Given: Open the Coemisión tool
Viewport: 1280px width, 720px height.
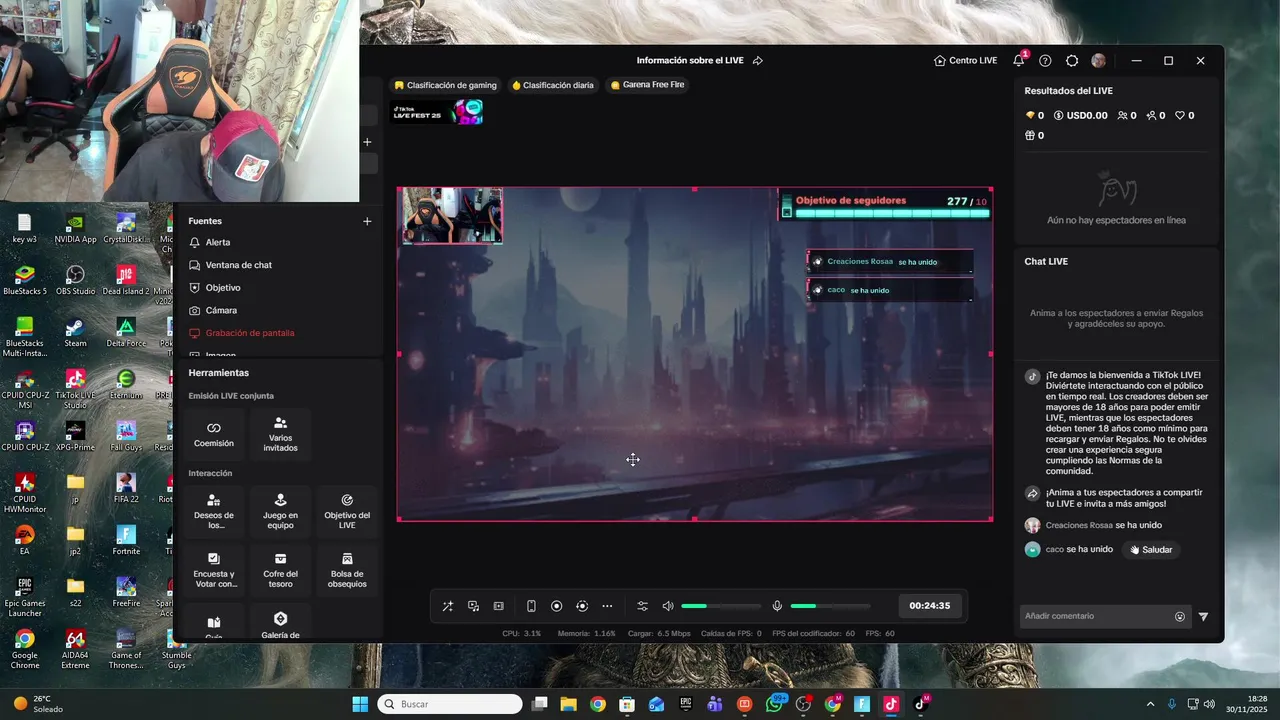Looking at the screenshot, I should (x=214, y=434).
